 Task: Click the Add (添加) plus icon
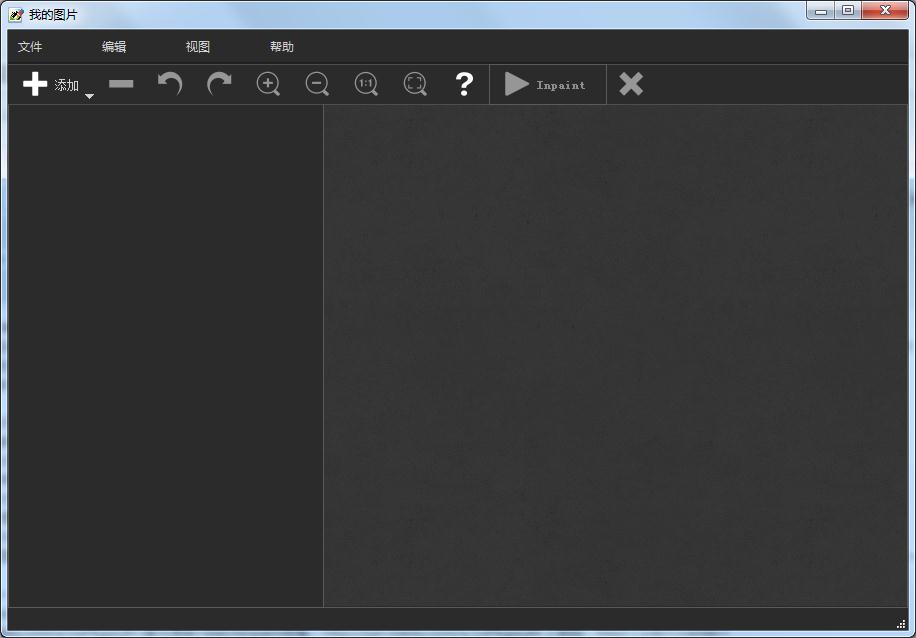pyautogui.click(x=35, y=84)
